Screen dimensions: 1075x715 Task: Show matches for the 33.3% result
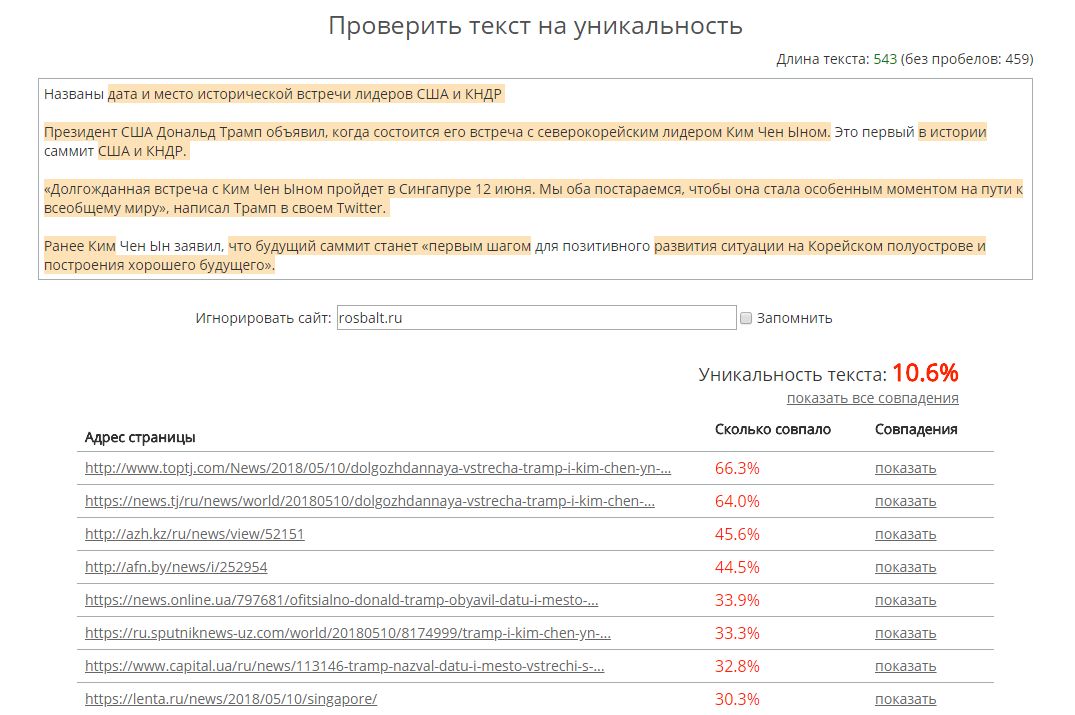pos(905,633)
